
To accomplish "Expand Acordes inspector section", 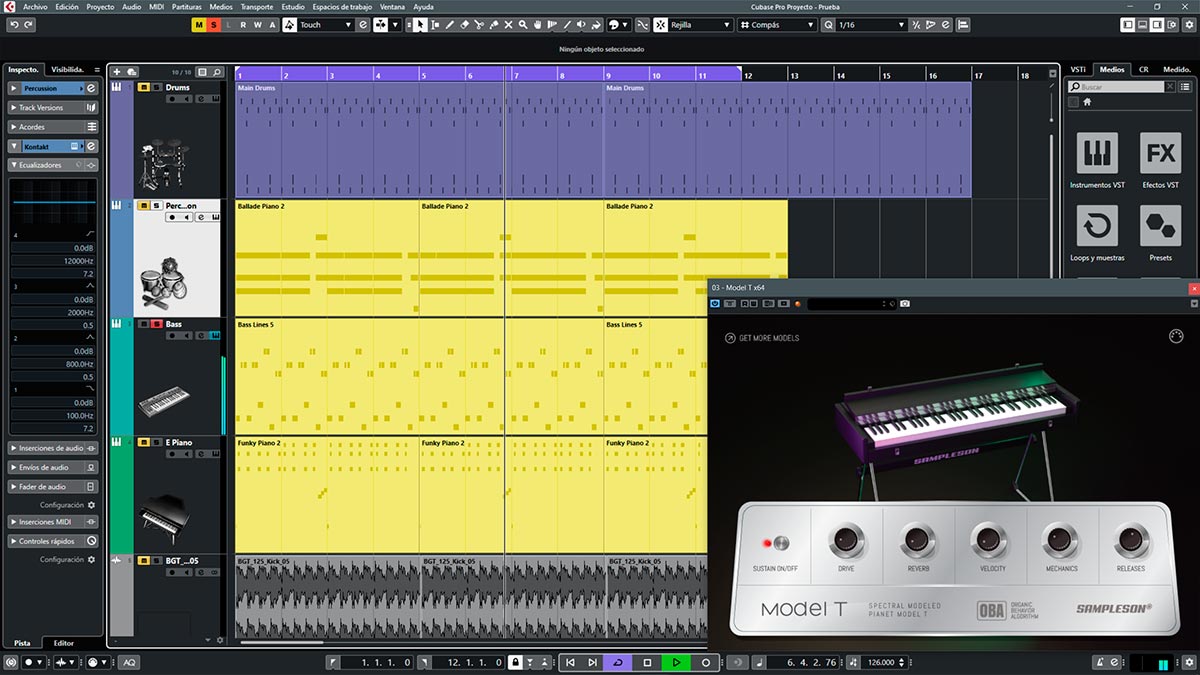I will (x=53, y=127).
